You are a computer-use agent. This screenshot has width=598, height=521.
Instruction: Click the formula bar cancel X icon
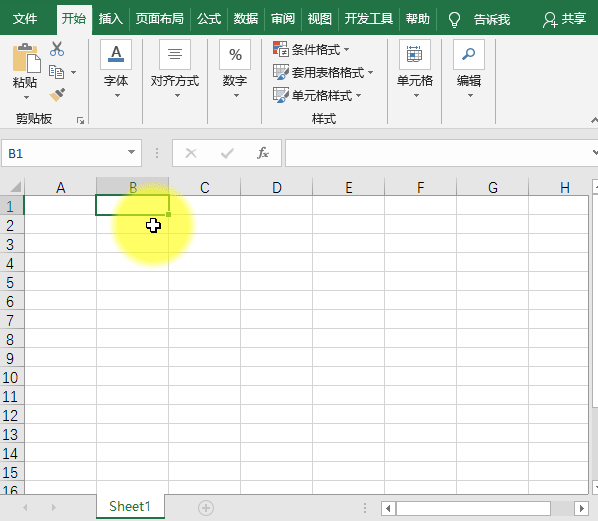191,153
